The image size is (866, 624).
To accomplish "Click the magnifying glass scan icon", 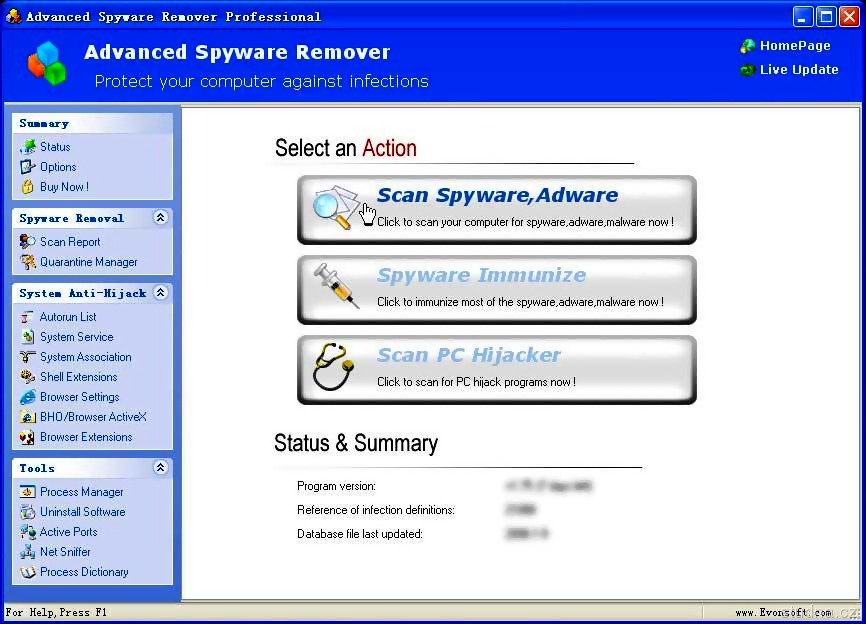I will click(335, 208).
